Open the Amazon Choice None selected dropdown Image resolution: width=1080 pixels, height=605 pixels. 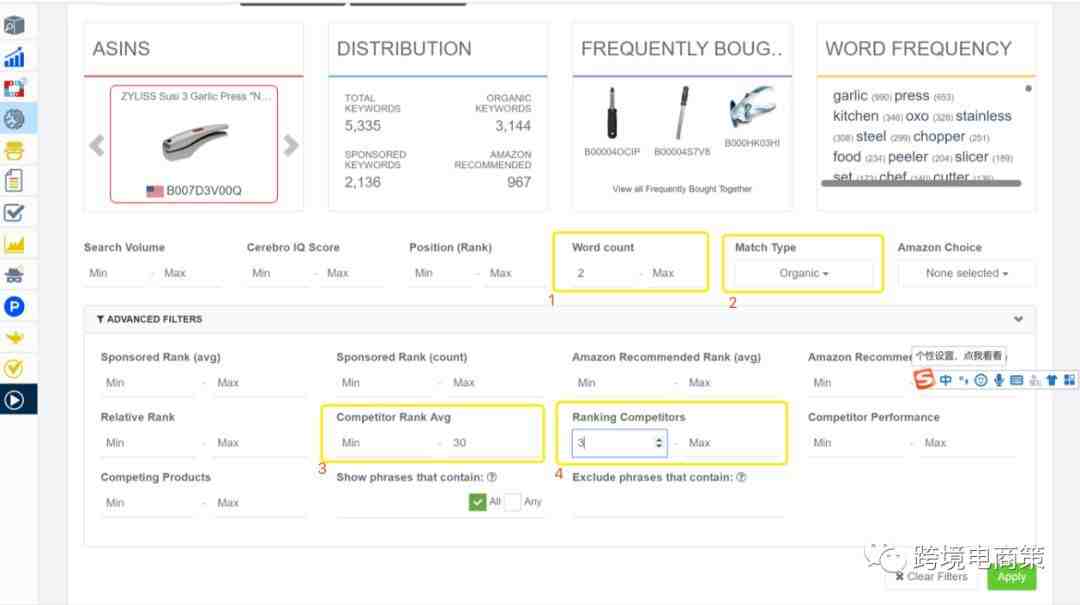[x=966, y=273]
